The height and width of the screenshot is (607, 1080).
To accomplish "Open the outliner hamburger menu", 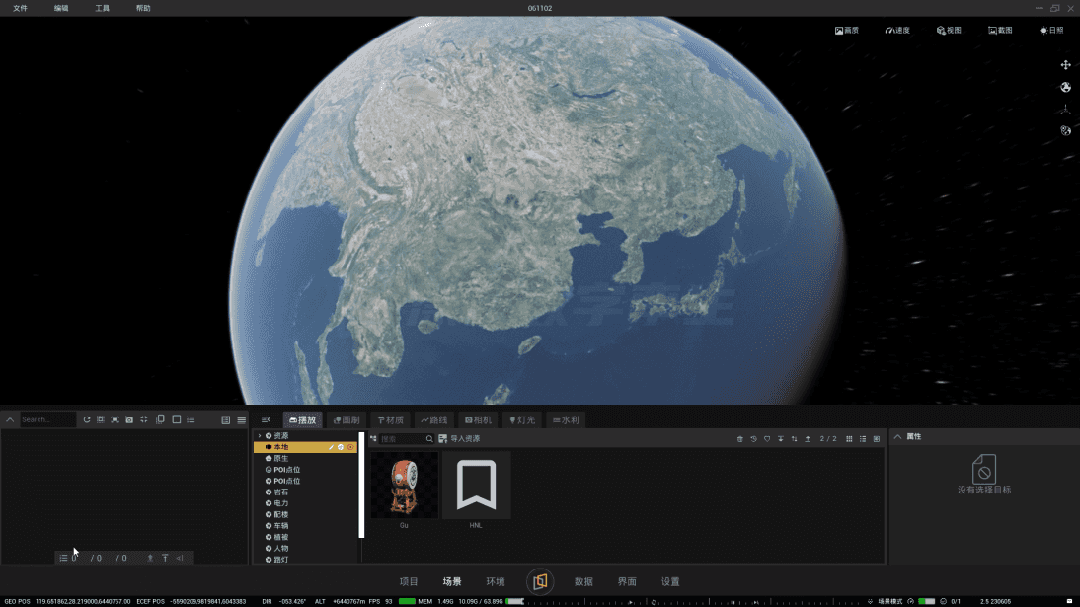I will pos(241,420).
